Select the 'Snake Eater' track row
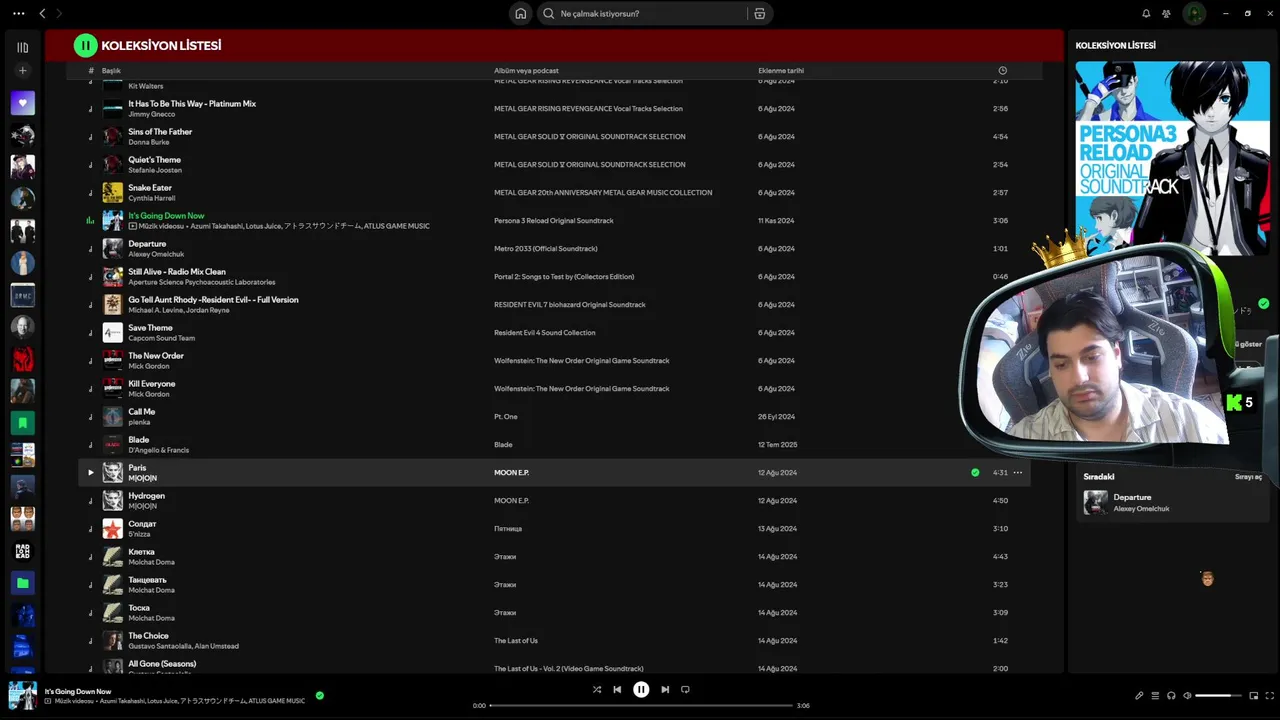Screen dimensions: 1280x720 pyautogui.click(x=554, y=192)
